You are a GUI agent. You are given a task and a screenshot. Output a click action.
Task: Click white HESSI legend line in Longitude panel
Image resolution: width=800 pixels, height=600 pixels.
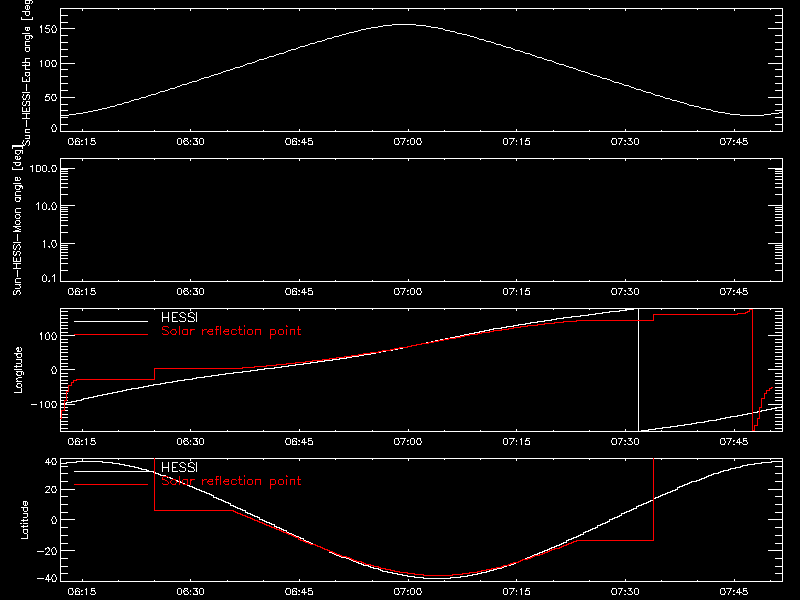pyautogui.click(x=111, y=321)
